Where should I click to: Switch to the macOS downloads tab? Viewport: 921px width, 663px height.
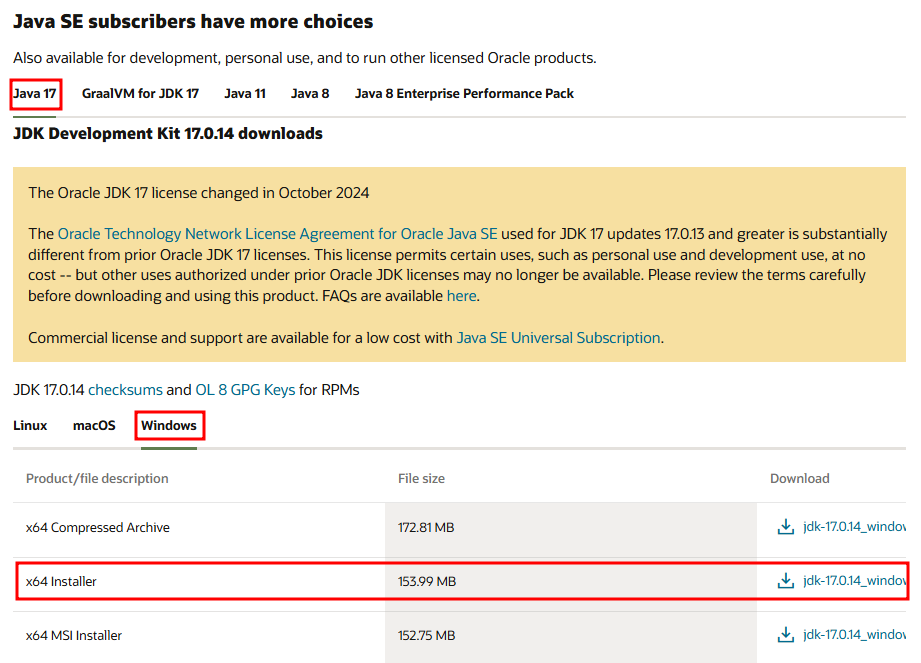(x=94, y=426)
